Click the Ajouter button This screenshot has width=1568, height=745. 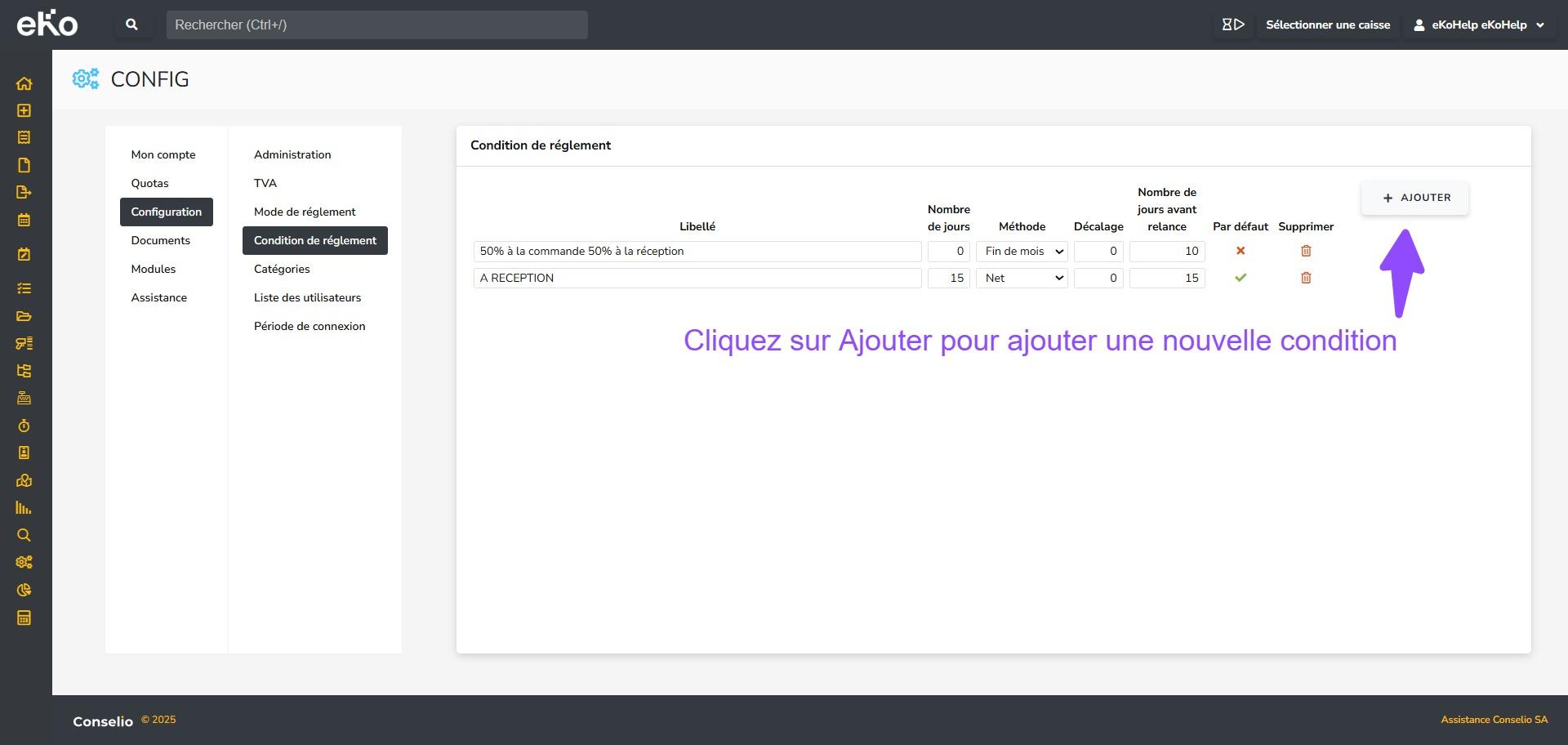[1414, 198]
